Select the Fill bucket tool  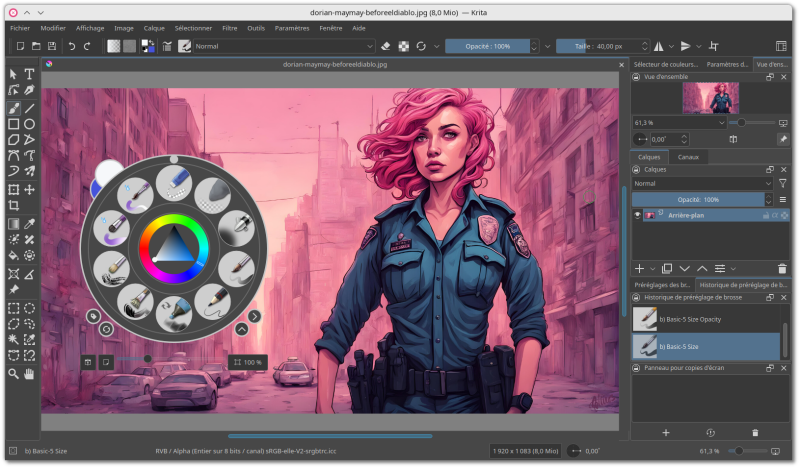coord(13,256)
